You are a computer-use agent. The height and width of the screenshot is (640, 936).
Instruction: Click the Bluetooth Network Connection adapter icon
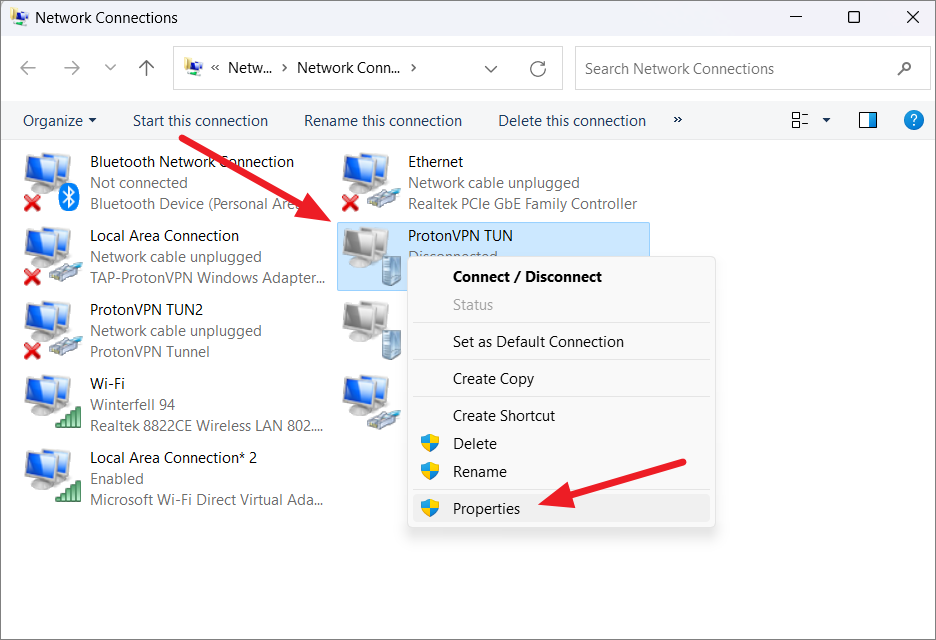click(52, 182)
